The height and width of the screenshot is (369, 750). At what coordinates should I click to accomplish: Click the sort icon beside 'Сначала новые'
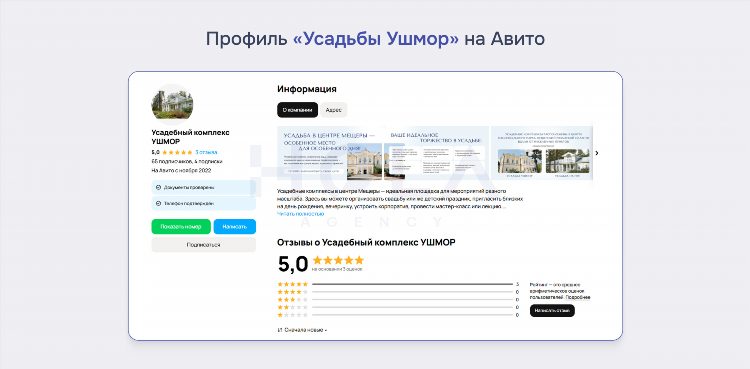click(x=280, y=330)
